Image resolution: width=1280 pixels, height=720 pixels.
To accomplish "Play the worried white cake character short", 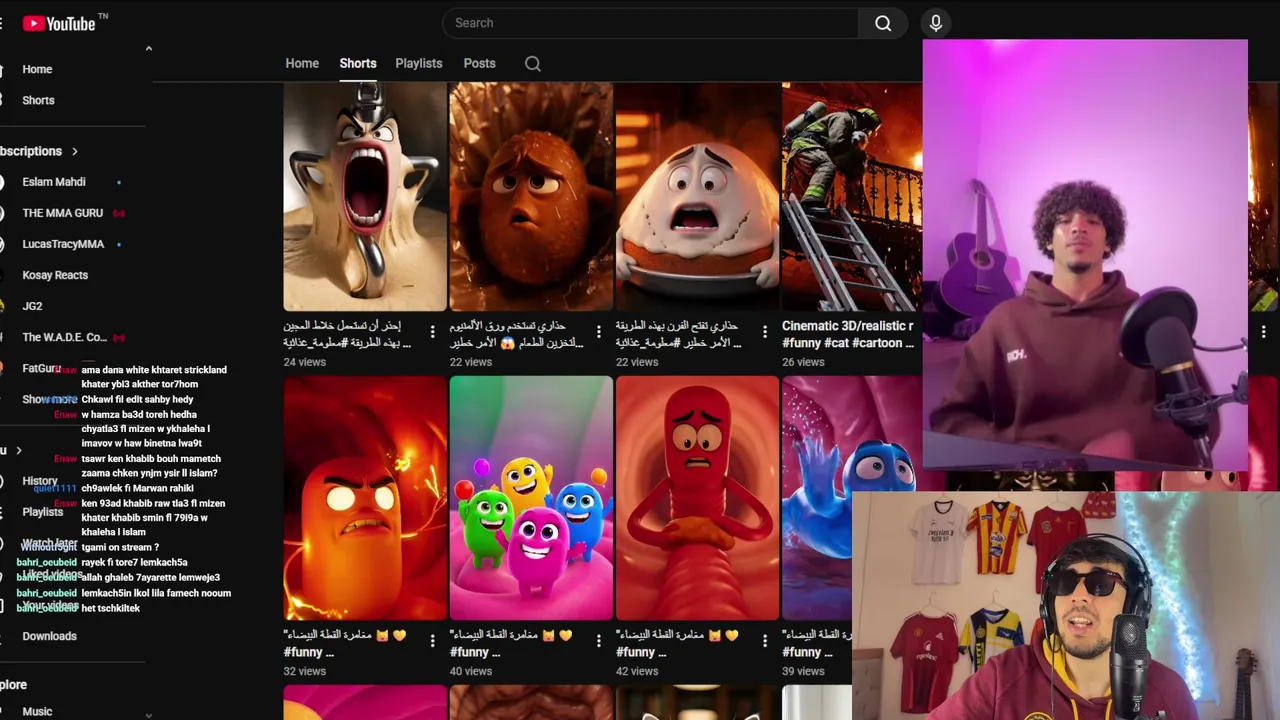I will 697,196.
